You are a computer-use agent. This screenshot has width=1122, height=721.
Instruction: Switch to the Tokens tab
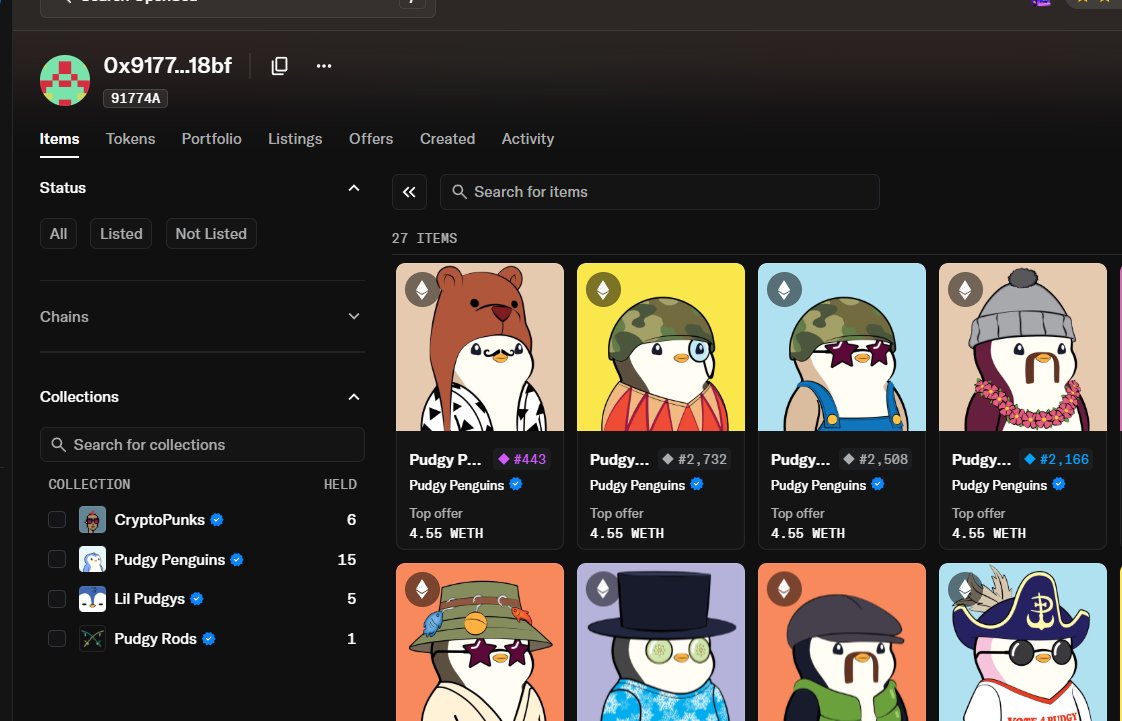click(x=130, y=139)
